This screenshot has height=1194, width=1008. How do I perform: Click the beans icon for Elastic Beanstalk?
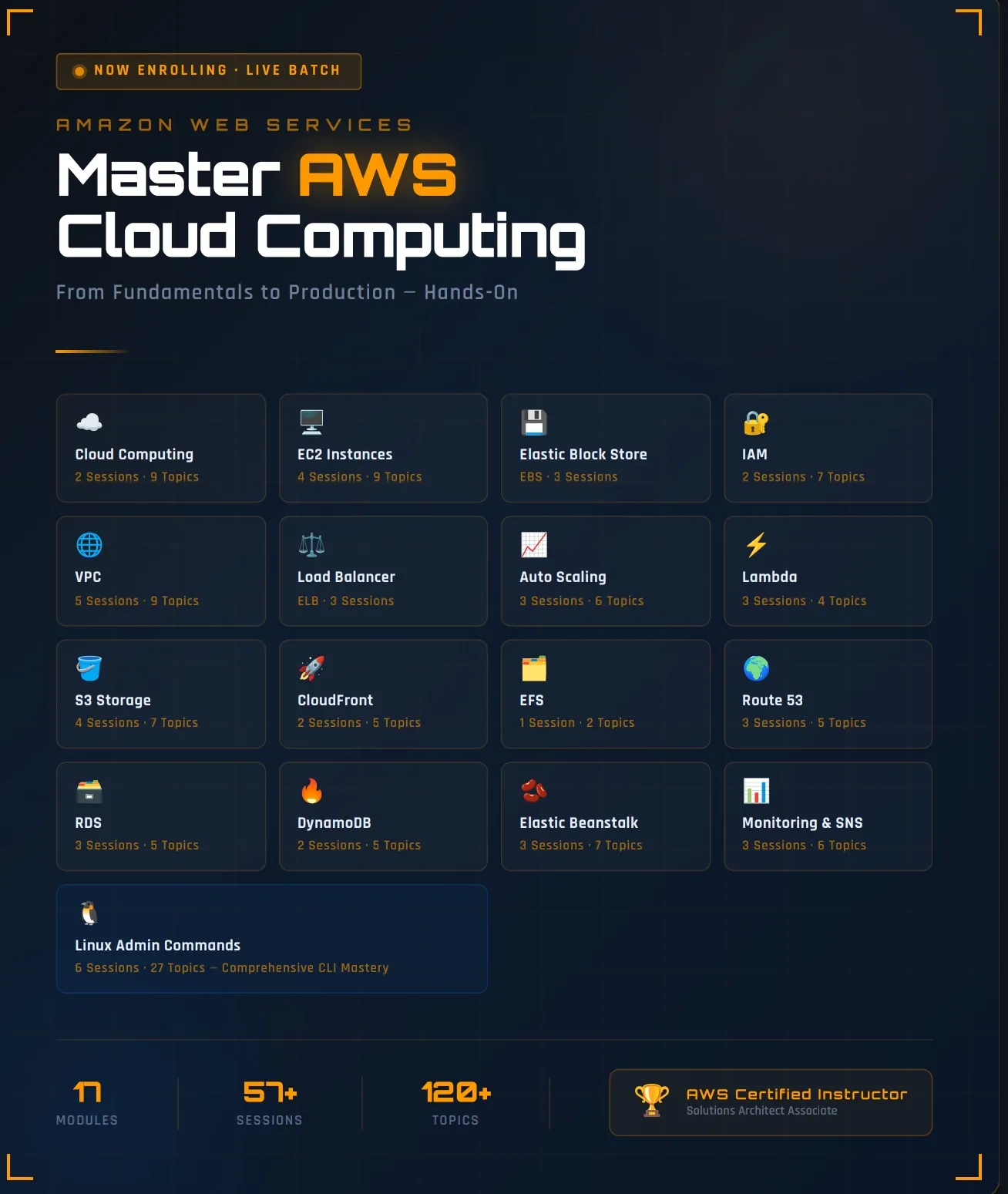point(533,791)
